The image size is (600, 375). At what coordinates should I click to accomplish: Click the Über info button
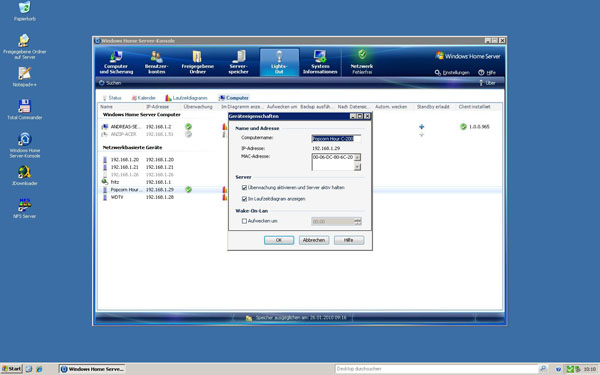[487, 83]
